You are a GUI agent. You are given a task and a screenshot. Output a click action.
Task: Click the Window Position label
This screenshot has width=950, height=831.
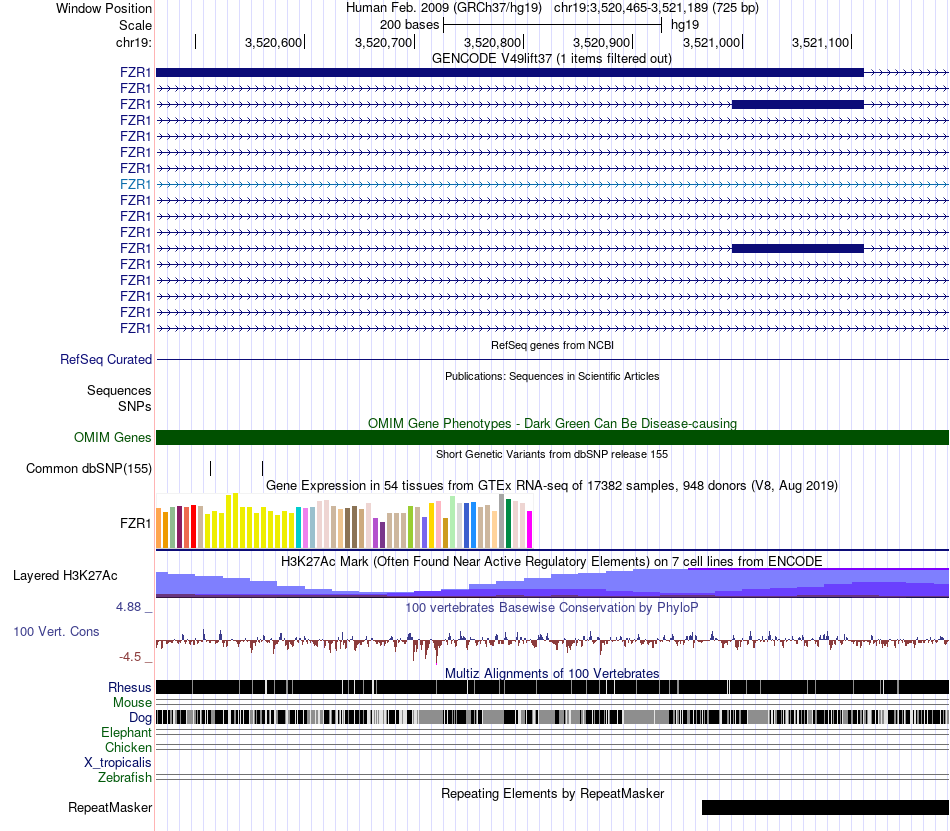click(x=104, y=8)
